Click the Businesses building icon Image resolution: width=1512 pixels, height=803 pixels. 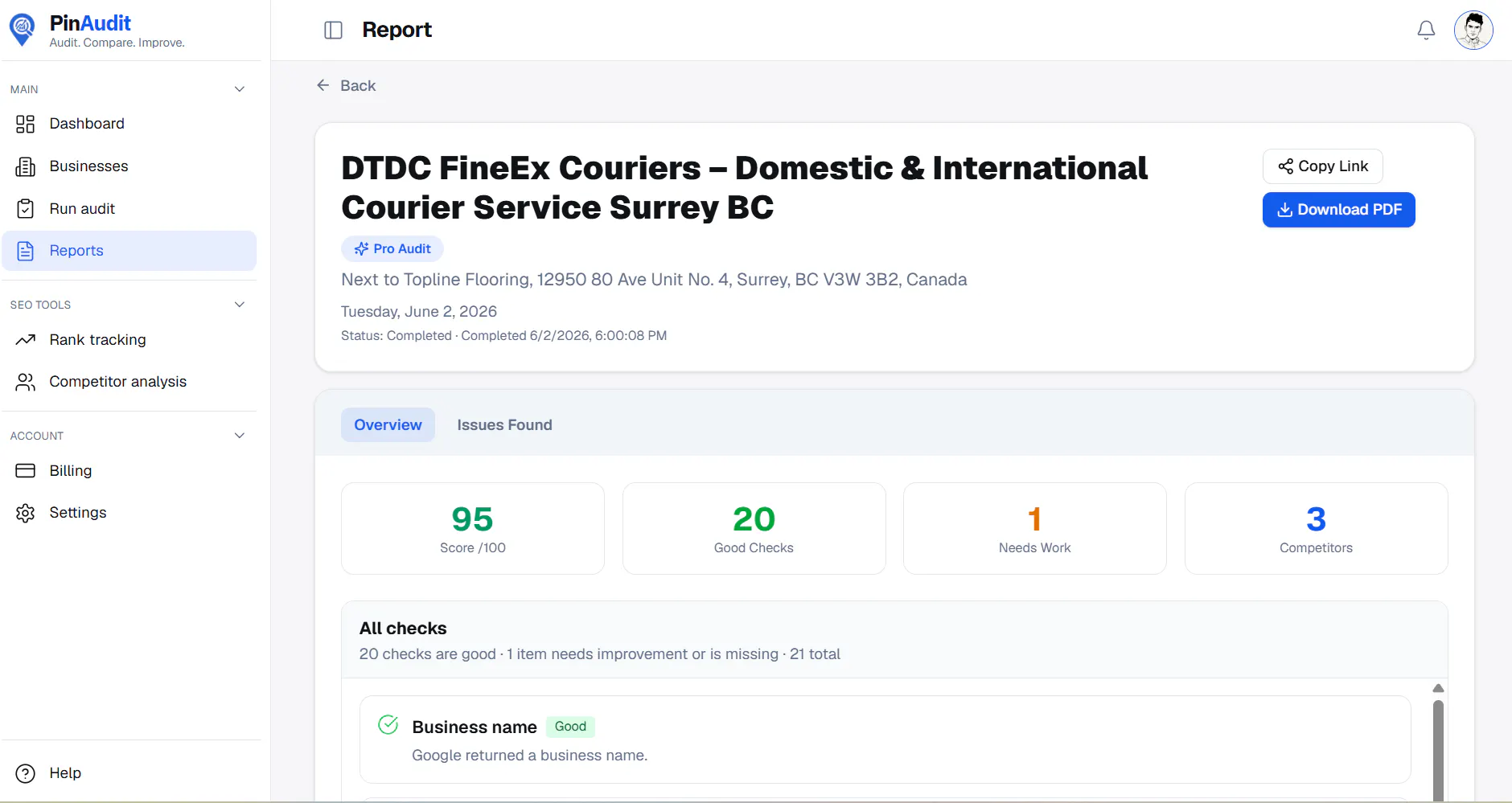[x=26, y=166]
